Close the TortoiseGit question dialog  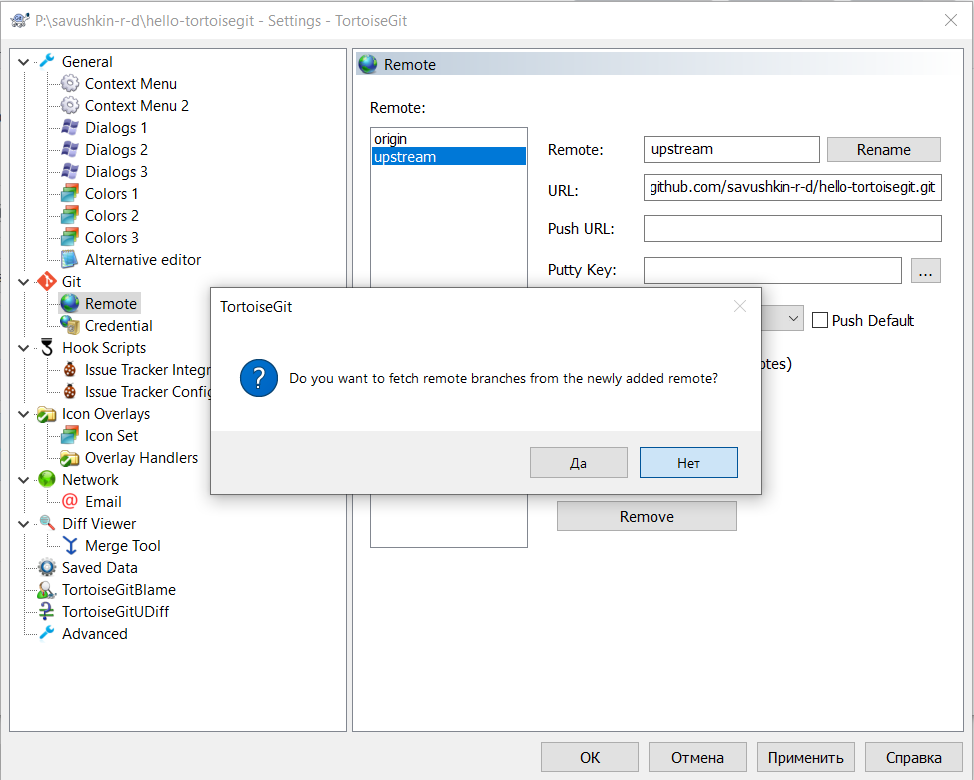[739, 306]
